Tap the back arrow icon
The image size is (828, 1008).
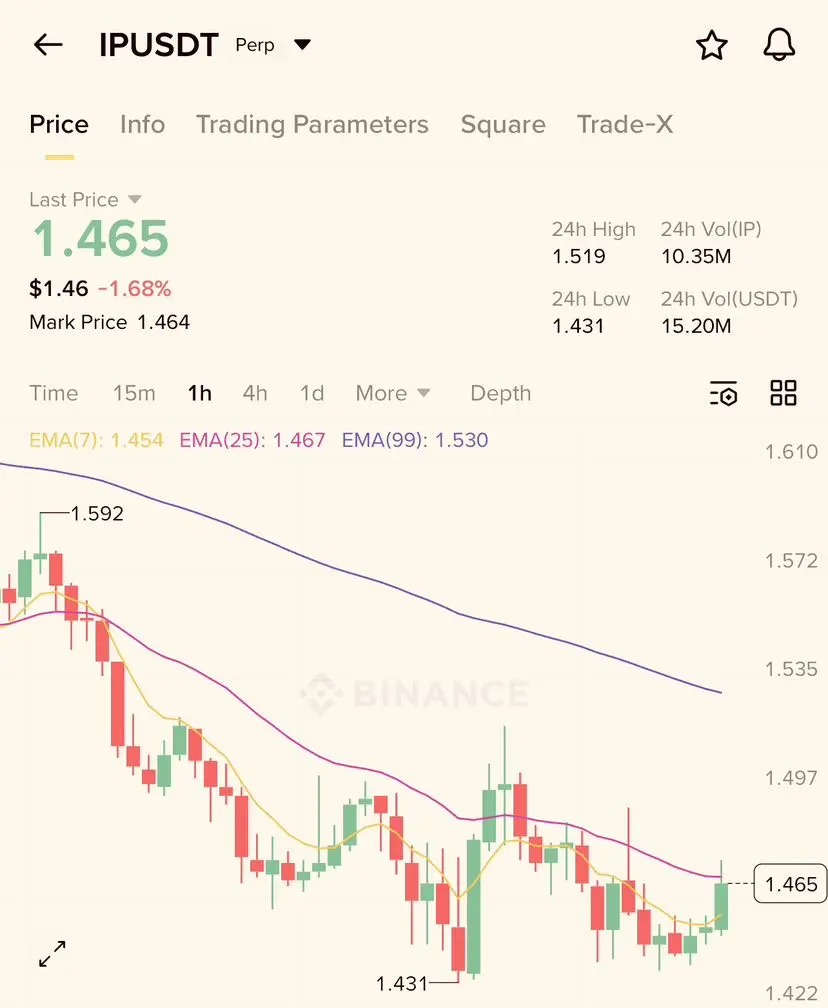point(48,45)
